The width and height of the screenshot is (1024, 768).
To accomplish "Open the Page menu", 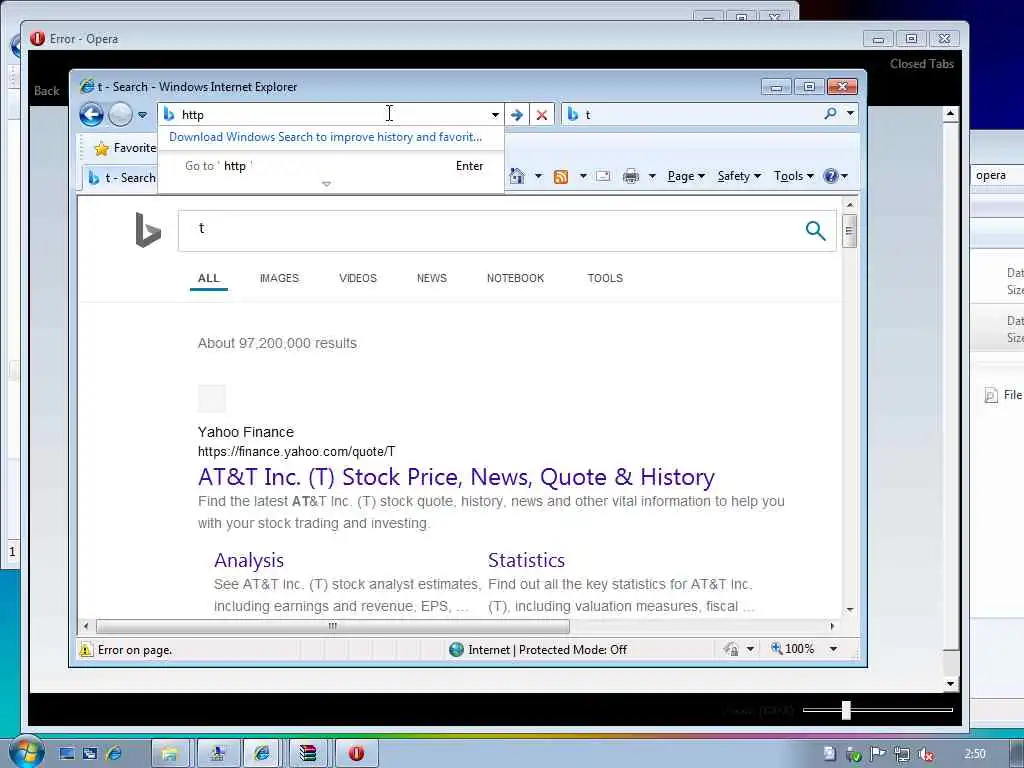I will pos(686,176).
